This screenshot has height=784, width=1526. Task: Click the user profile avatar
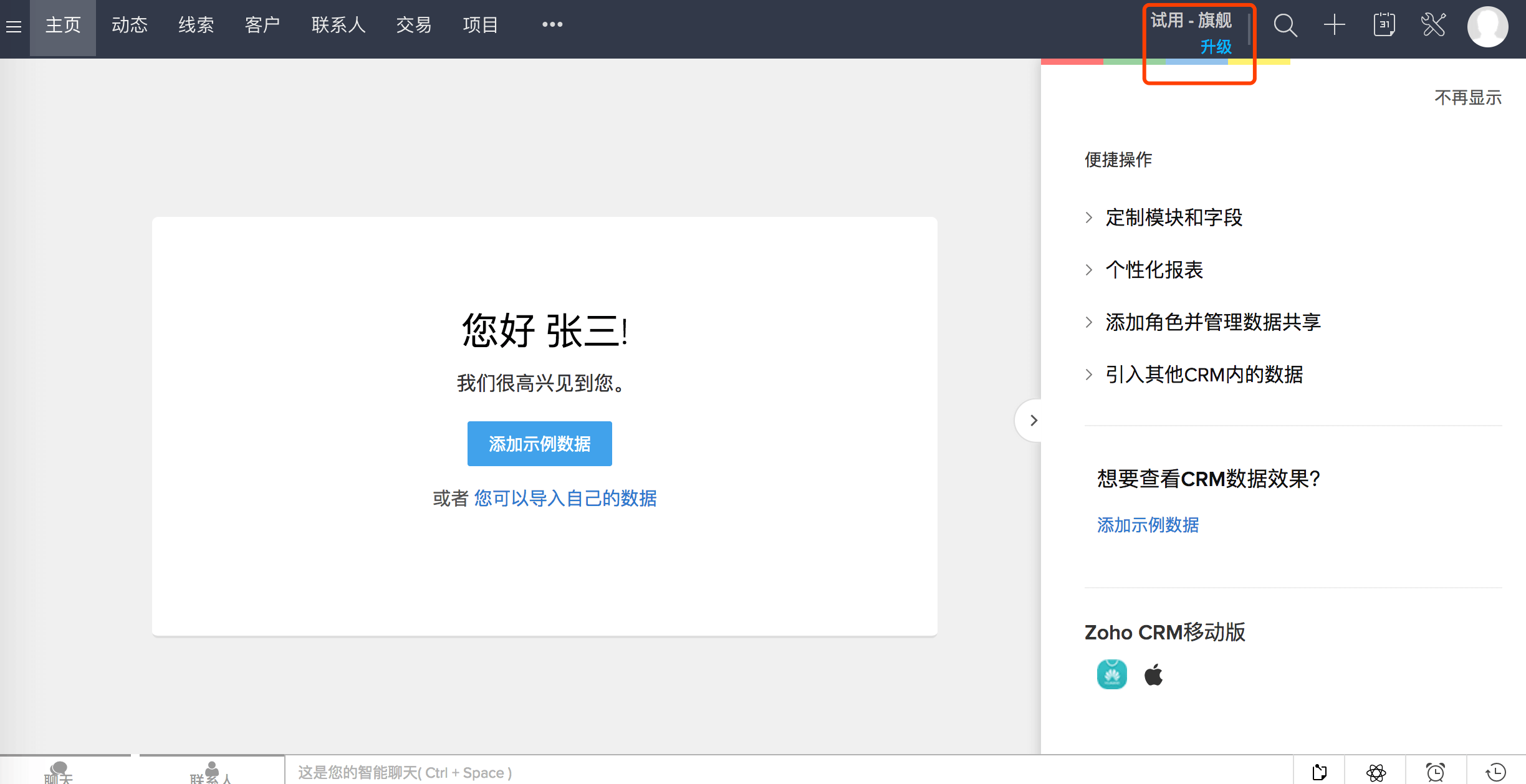pos(1487,27)
